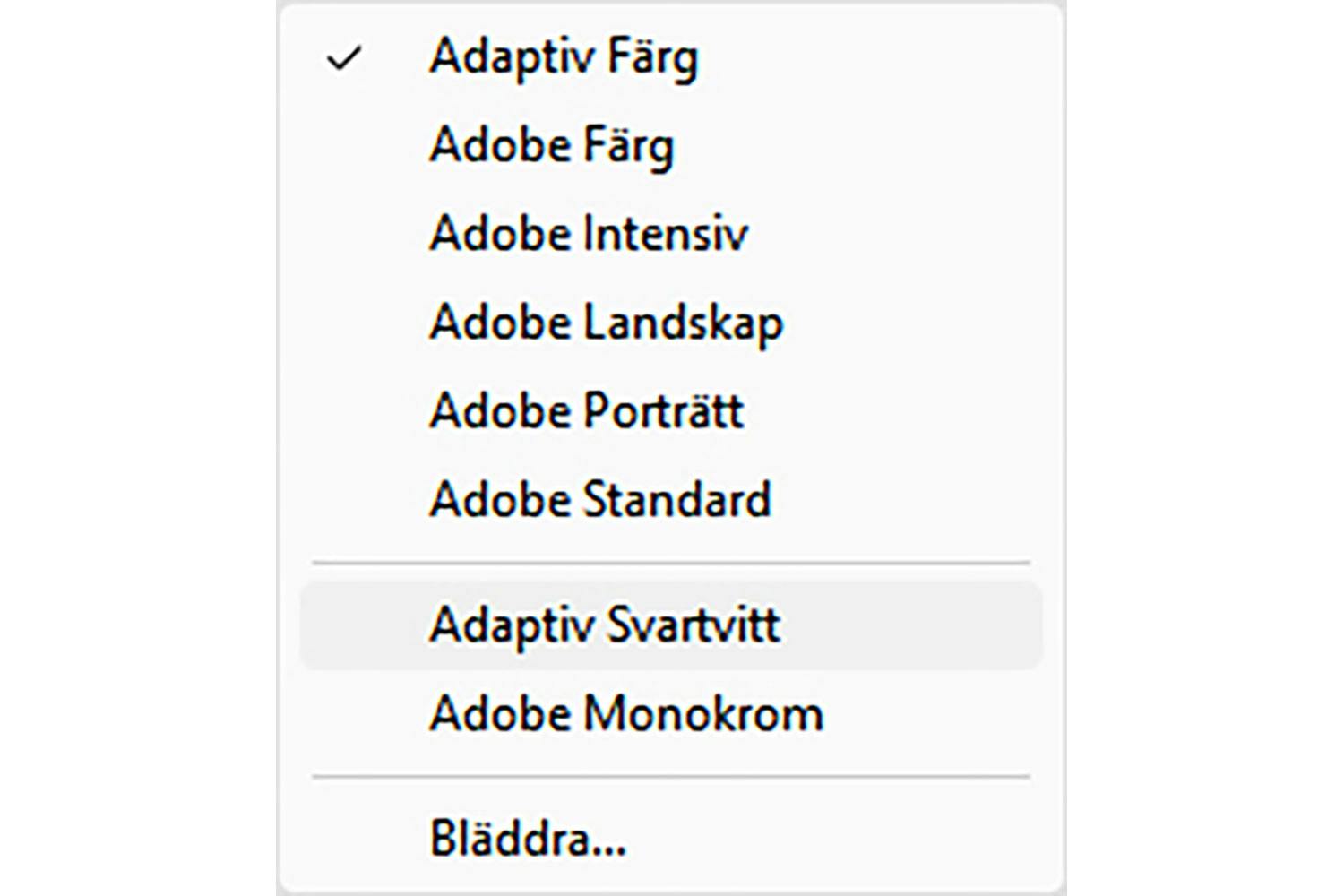
Task: Pick the landscape profile Adobe Landskap
Action: (x=606, y=323)
